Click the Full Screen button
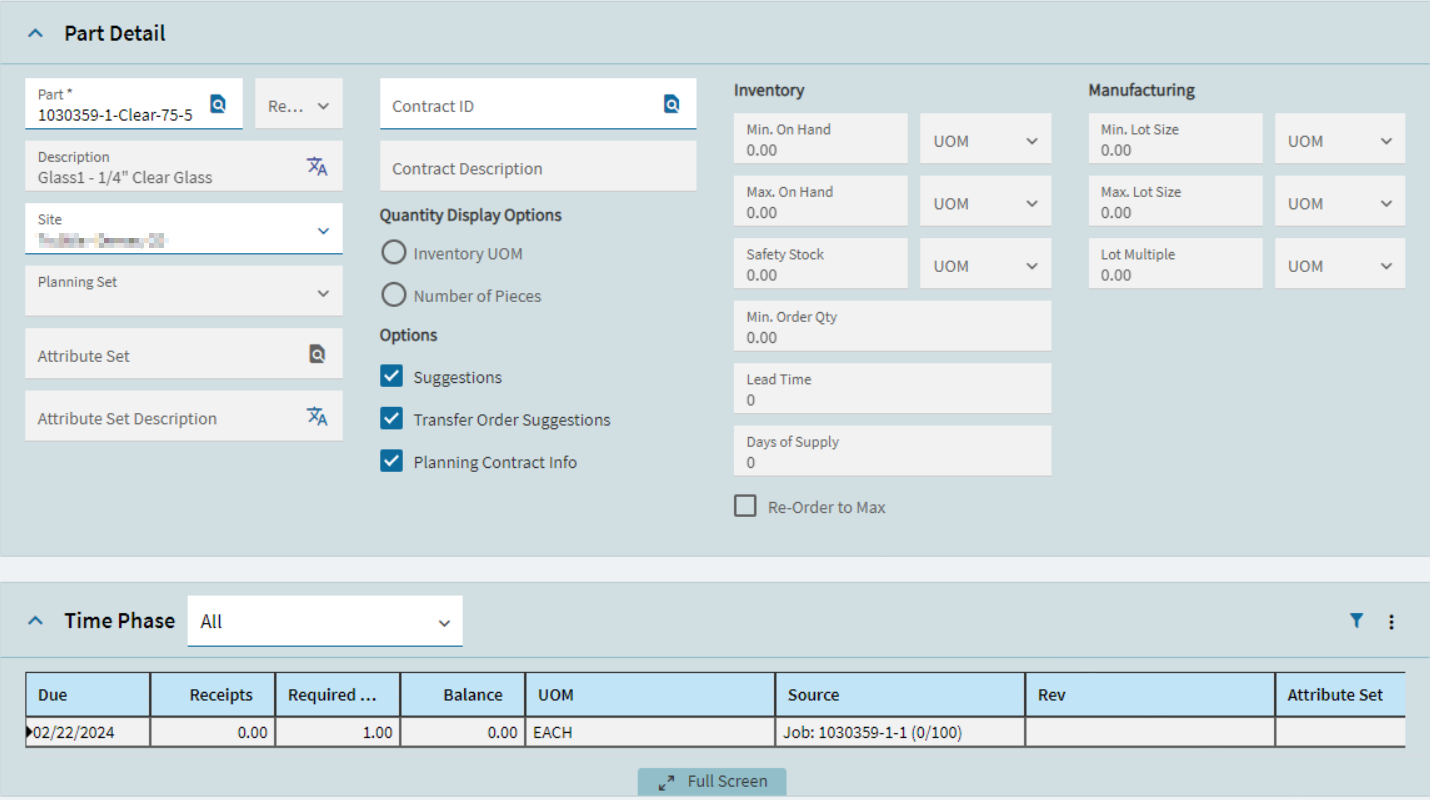The image size is (1430, 800). (x=712, y=782)
